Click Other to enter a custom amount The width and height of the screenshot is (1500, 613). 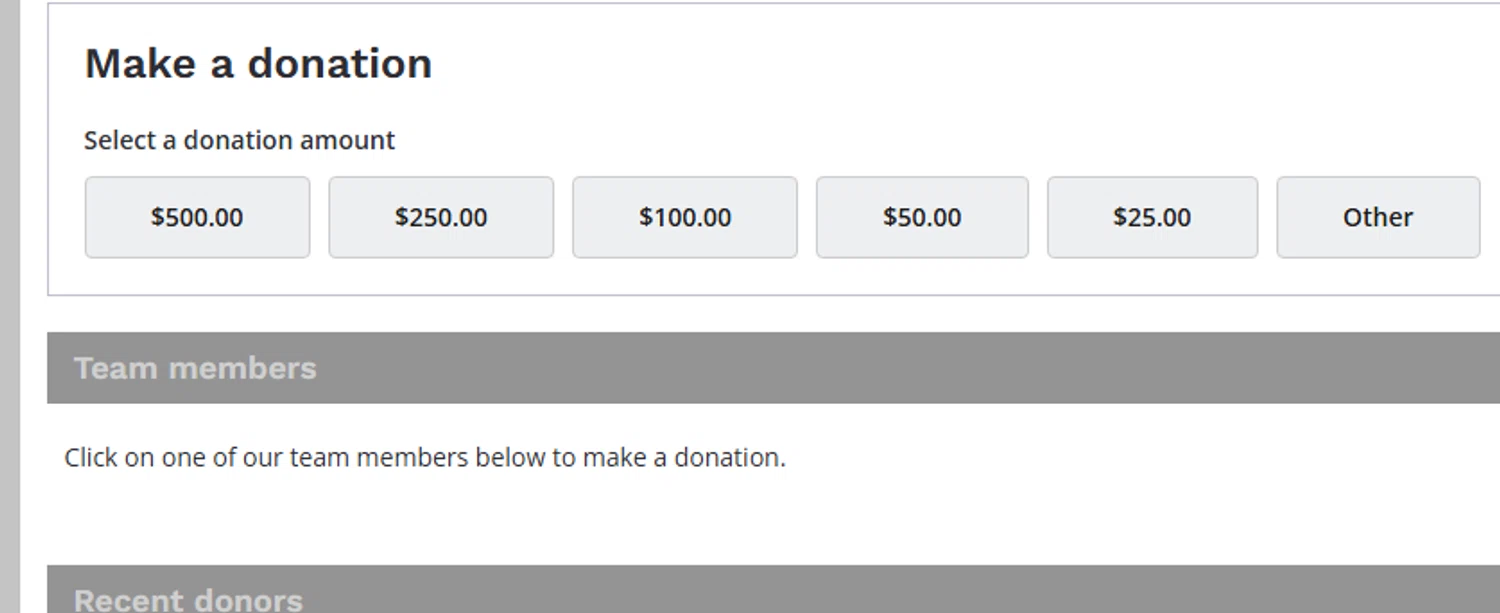point(1378,217)
